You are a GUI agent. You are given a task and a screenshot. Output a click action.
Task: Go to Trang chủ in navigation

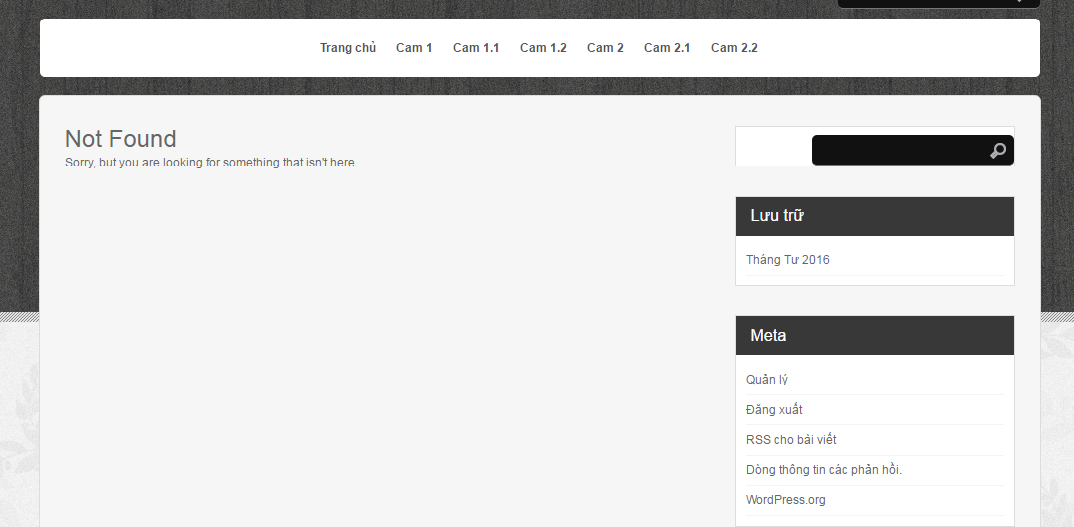click(348, 48)
